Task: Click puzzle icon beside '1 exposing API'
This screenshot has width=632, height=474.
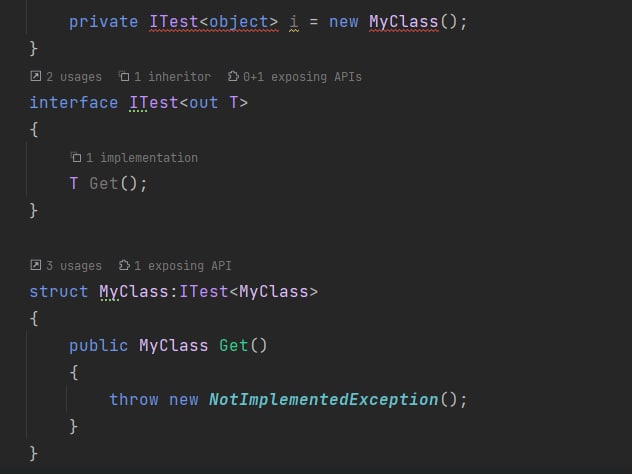Action: tap(124, 265)
